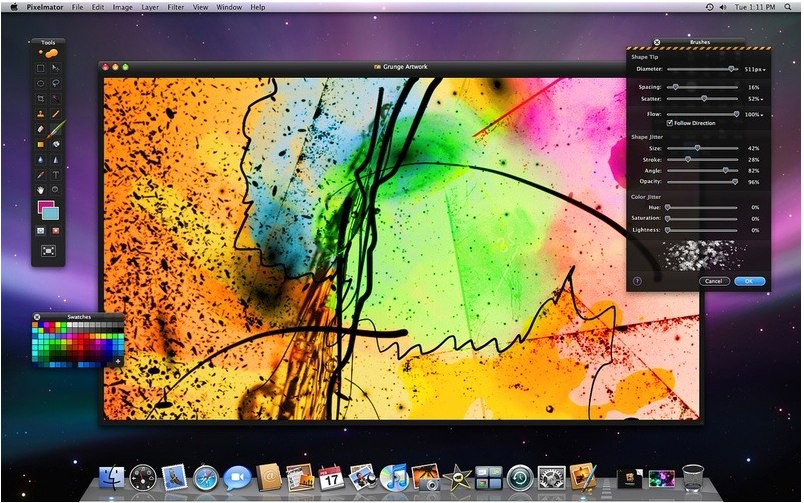Click the Diameter slider track
Viewport: 804px width, 503px height.
click(x=702, y=69)
